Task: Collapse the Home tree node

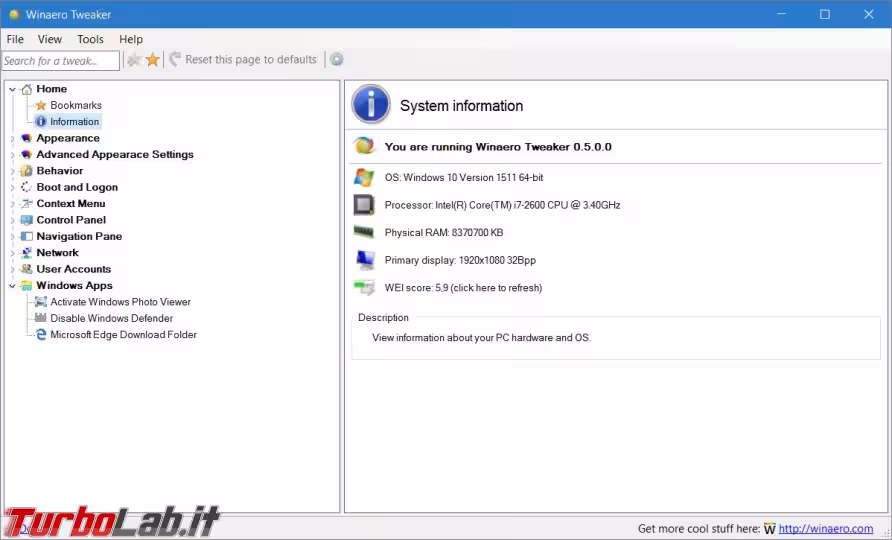Action: (x=13, y=90)
